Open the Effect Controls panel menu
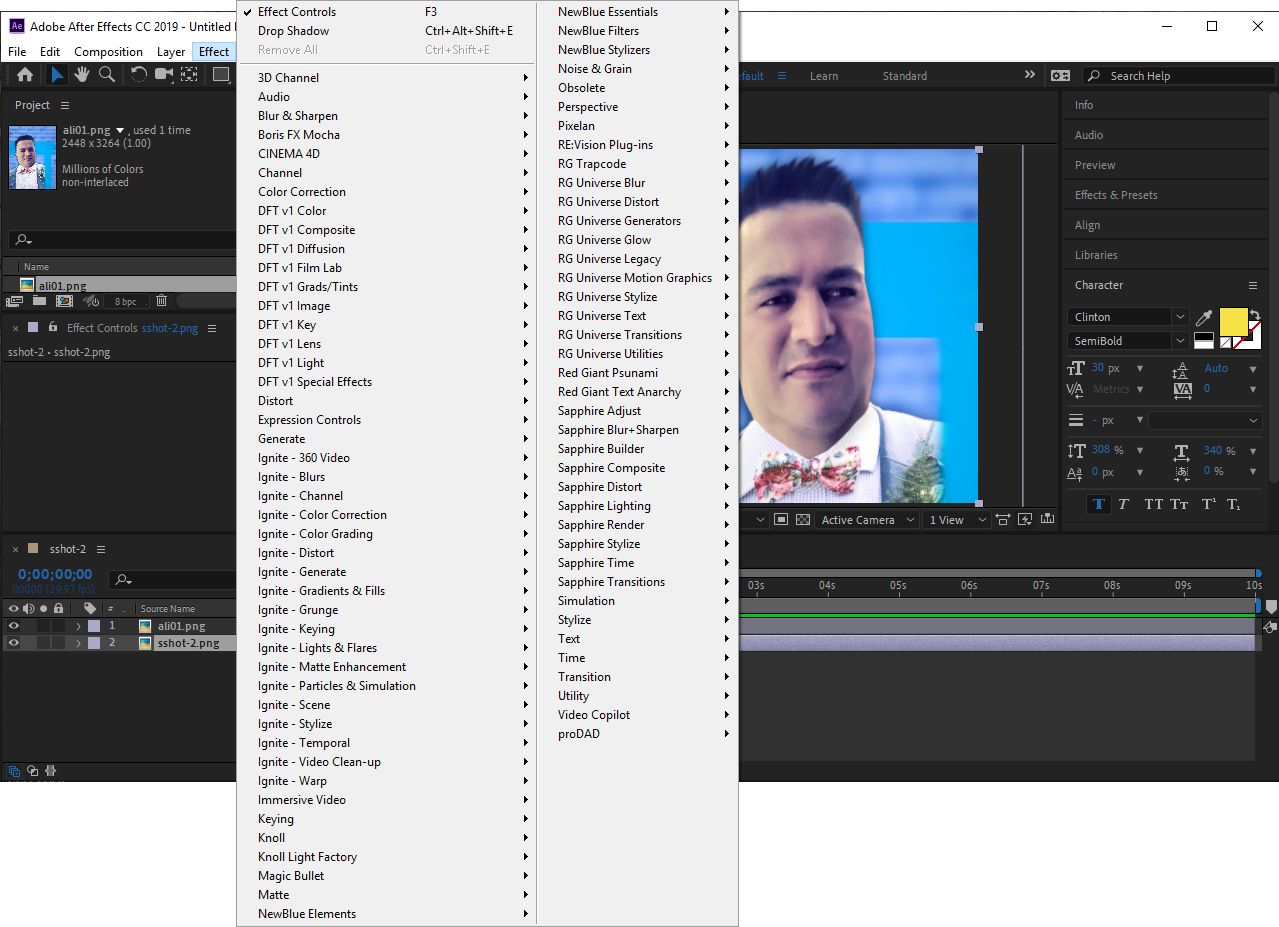The image size is (1279, 927). pyautogui.click(x=212, y=328)
